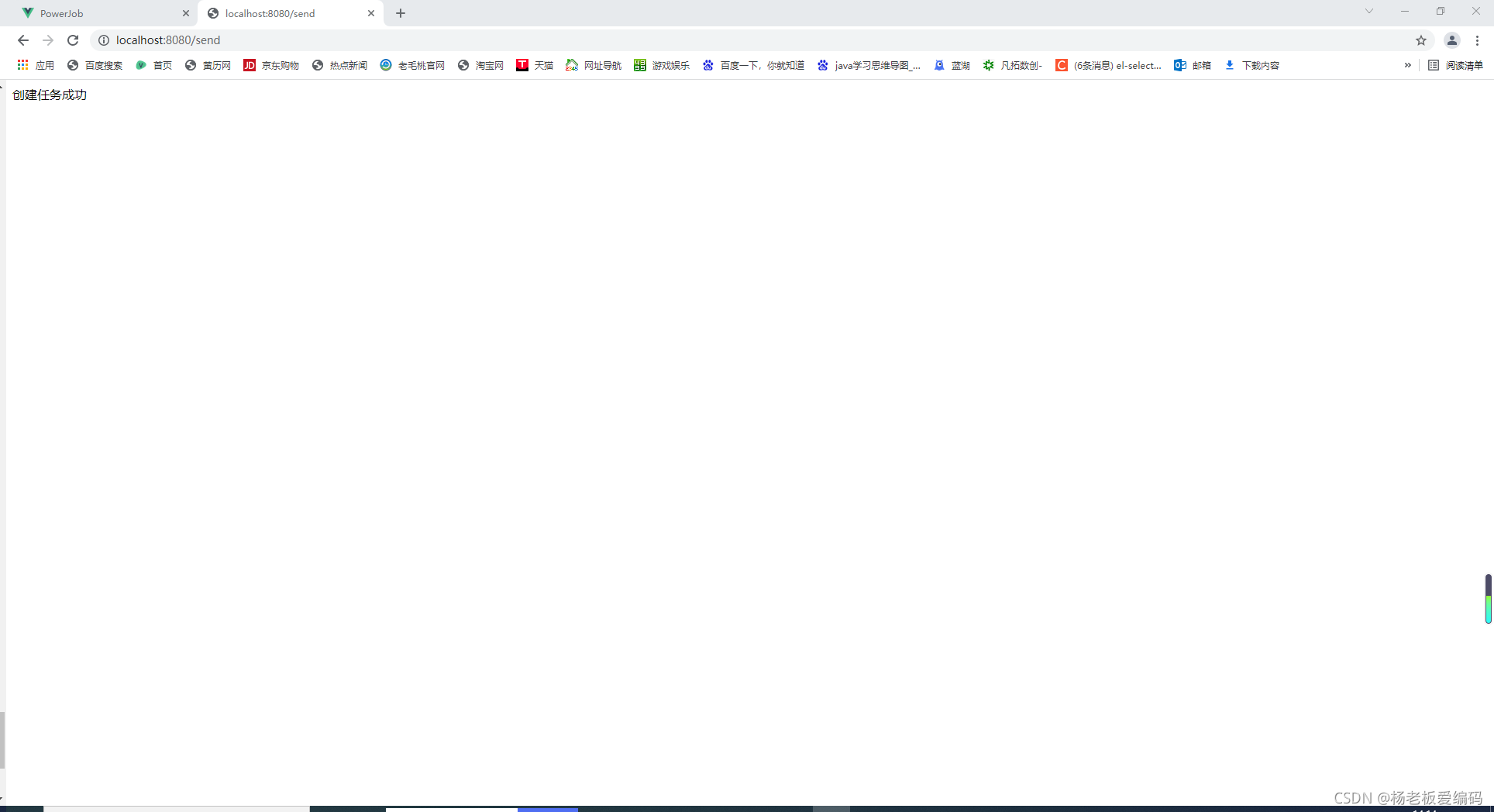Open the 京东购物 bookmark
The image size is (1494, 812).
click(271, 65)
